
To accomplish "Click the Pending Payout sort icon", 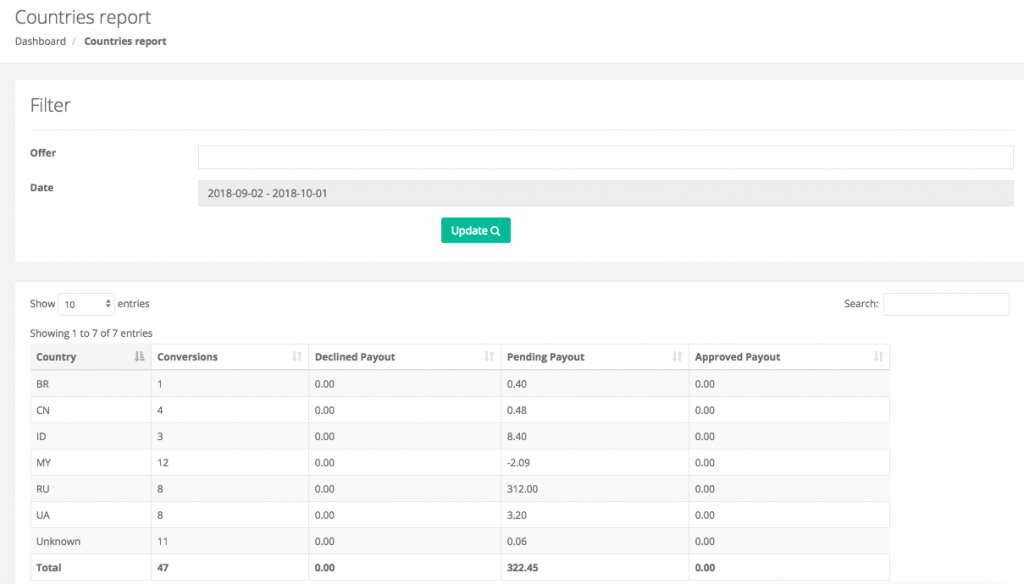I will coord(677,357).
